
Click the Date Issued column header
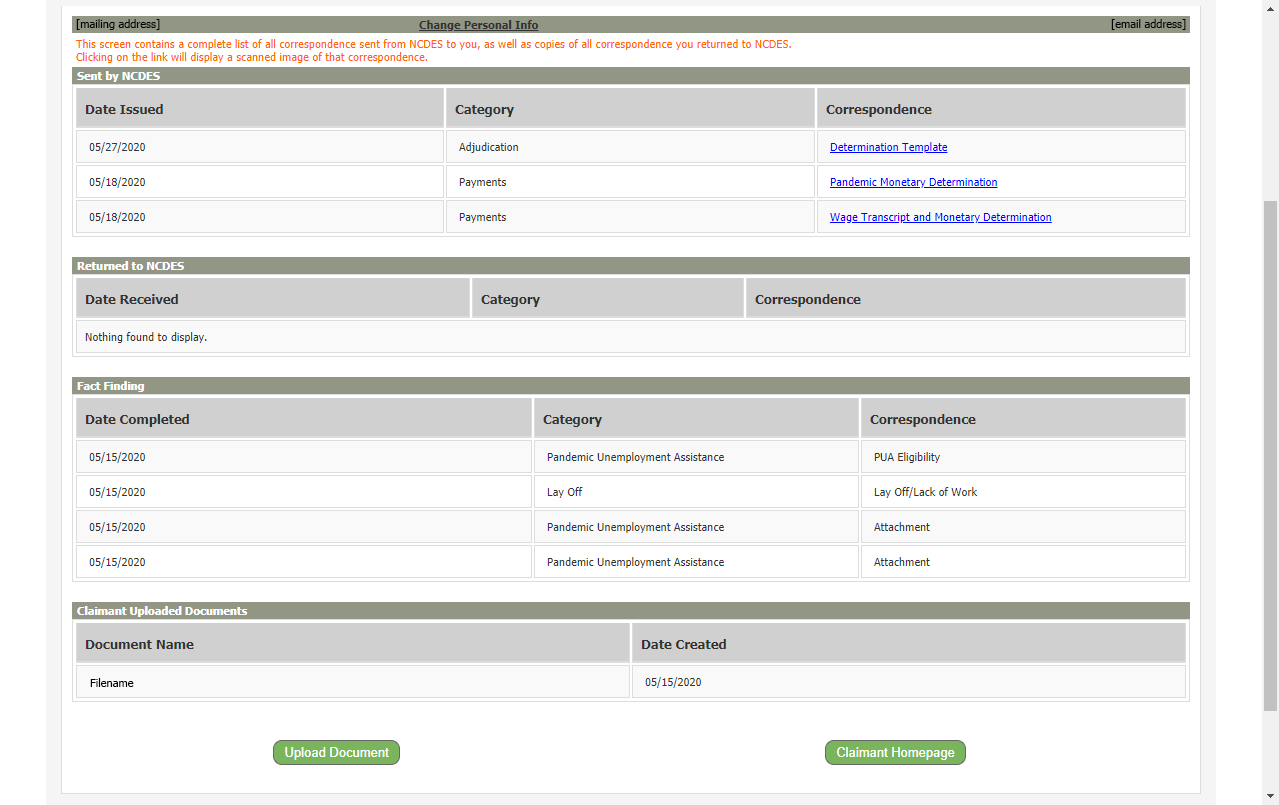(124, 109)
